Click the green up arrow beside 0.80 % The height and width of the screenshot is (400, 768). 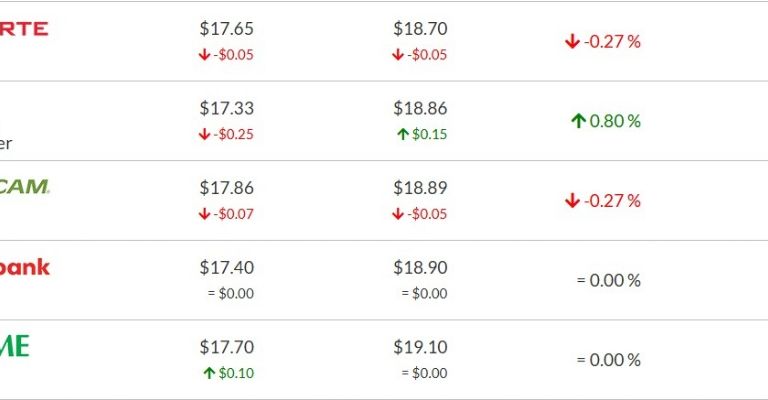(577, 121)
